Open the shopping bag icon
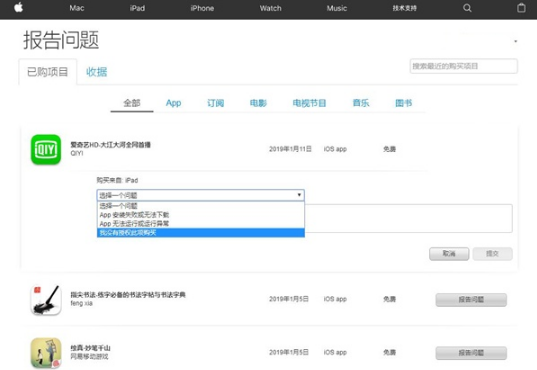The width and height of the screenshot is (537, 370). (x=521, y=8)
